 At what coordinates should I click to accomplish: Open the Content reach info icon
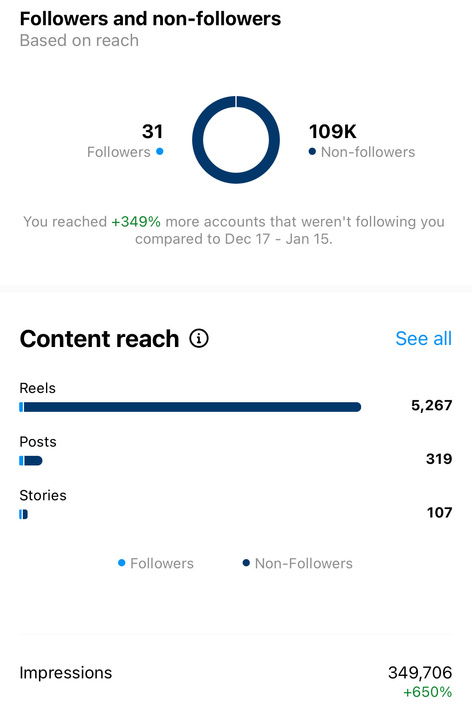(199, 338)
